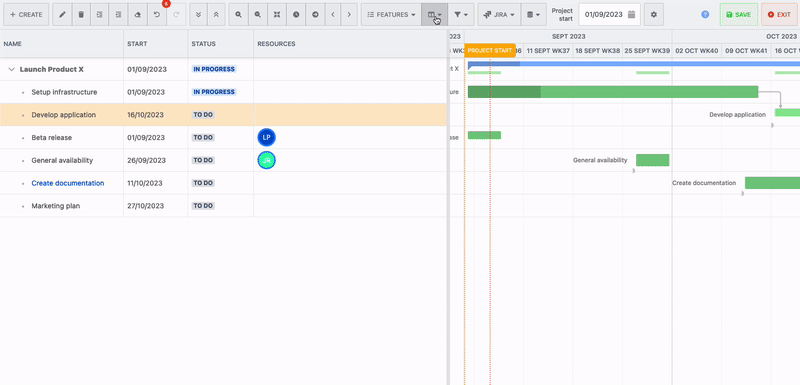The width and height of the screenshot is (800, 385).
Task: Click the undo arrow icon
Action: pyautogui.click(x=157, y=15)
